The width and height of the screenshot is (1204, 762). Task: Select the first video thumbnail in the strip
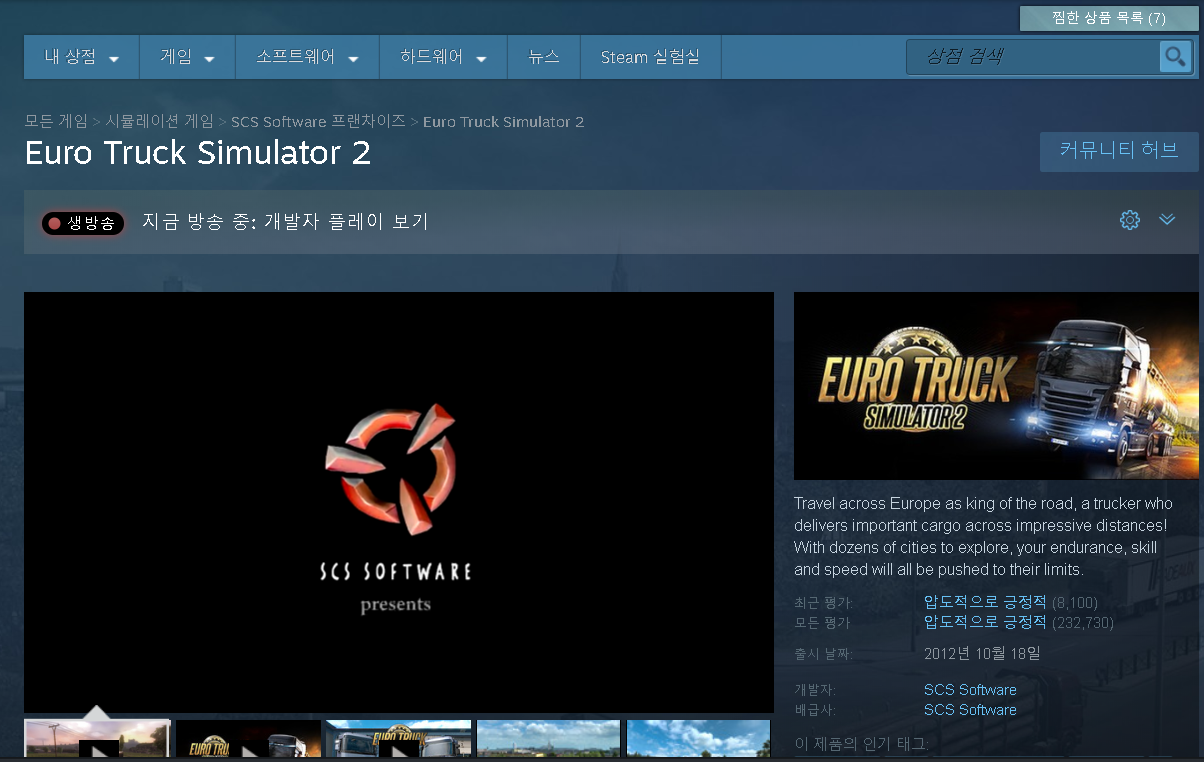point(97,739)
